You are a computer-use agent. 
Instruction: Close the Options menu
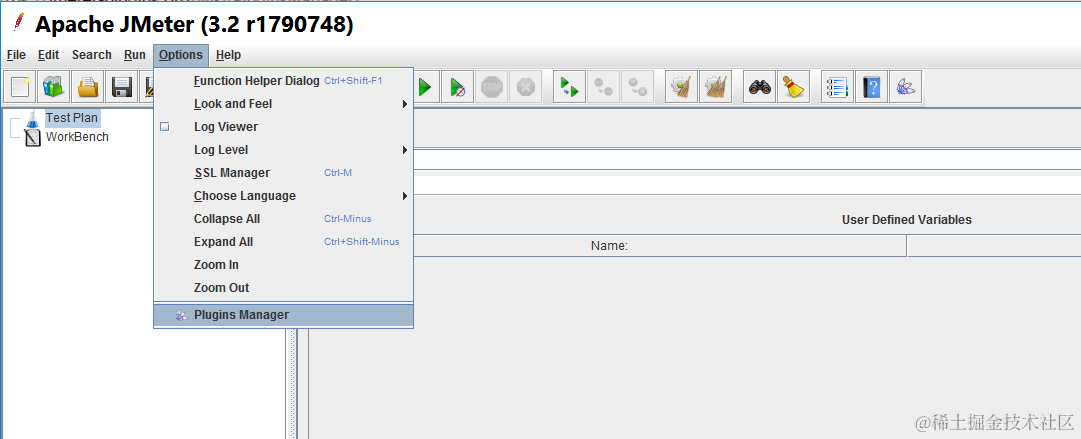[x=181, y=55]
